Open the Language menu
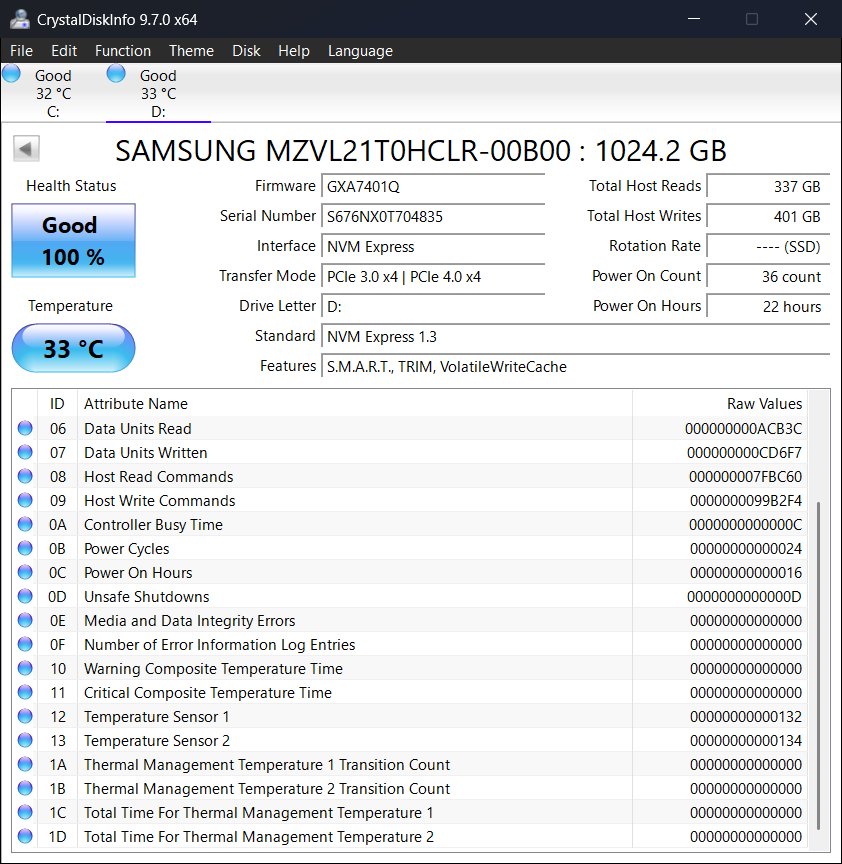 (x=360, y=51)
